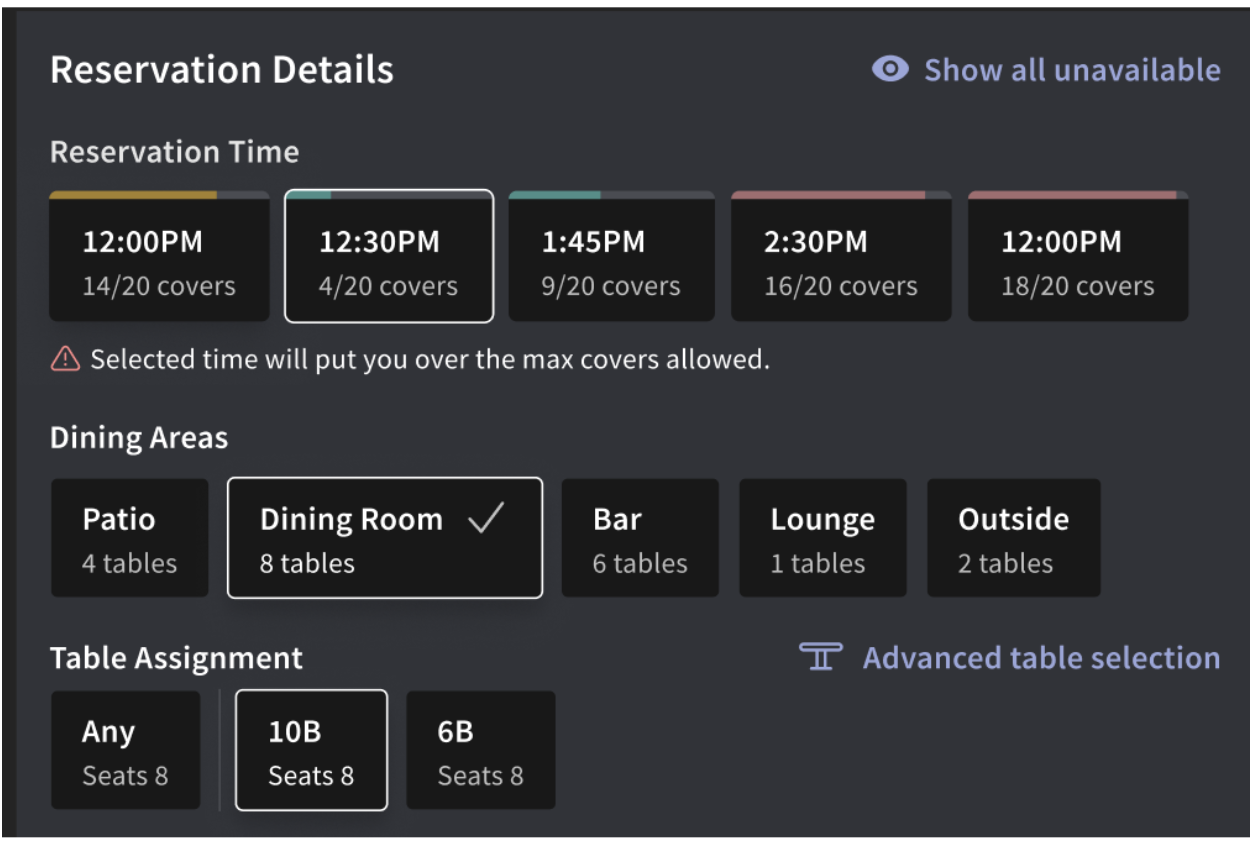The height and width of the screenshot is (842, 1254).
Task: Assign Any table option
Action: point(125,750)
